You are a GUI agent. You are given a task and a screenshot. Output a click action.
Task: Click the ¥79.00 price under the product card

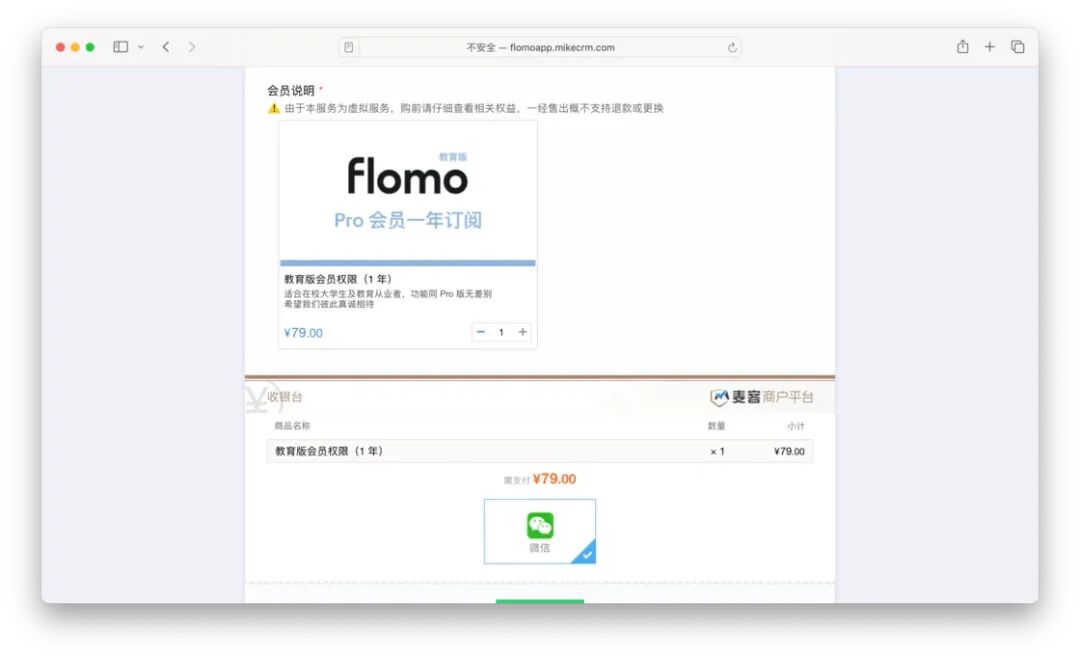[x=303, y=333]
